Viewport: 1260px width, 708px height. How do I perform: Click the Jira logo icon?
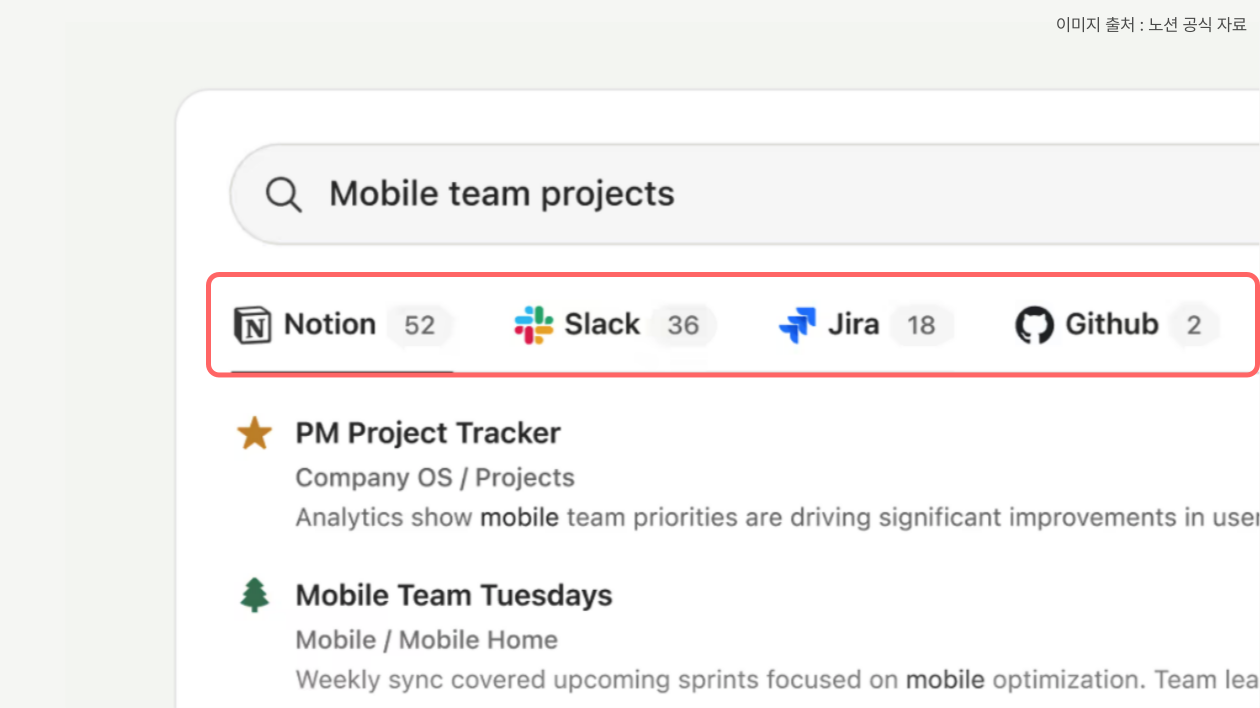(797, 325)
